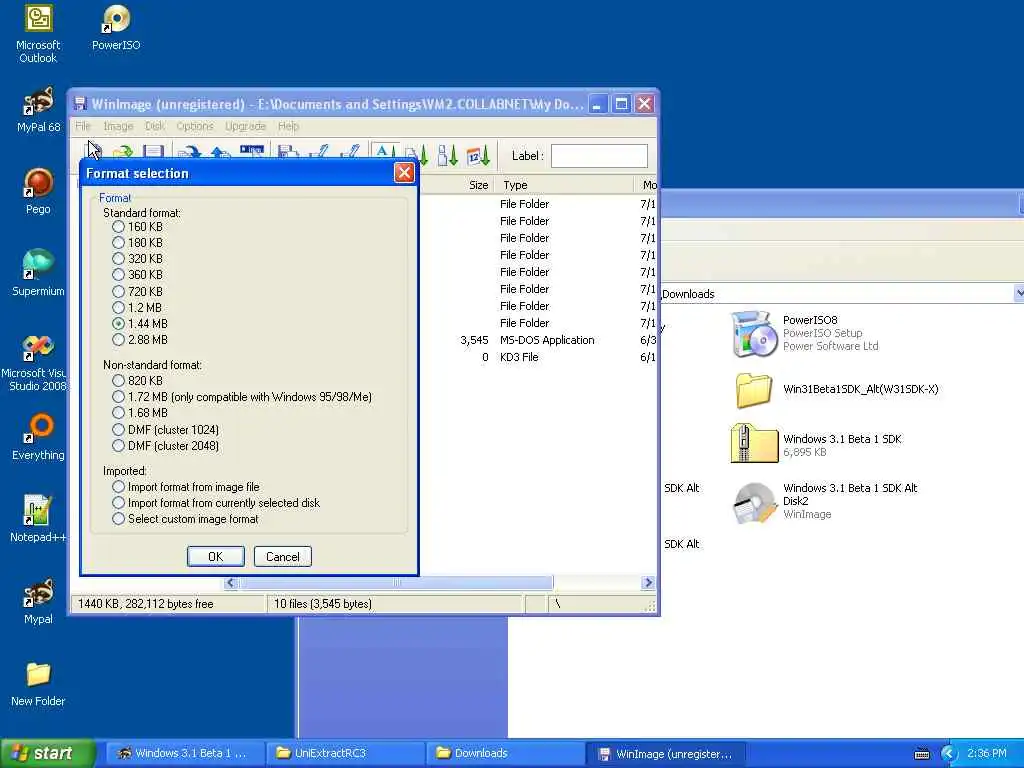Choose the 1.2 MB standard format

click(x=118, y=308)
